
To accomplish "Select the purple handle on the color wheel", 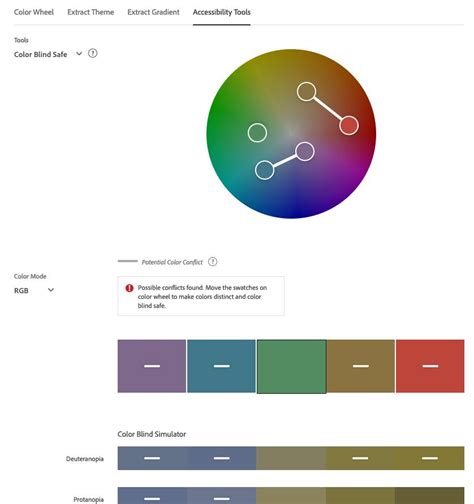I will coord(305,152).
